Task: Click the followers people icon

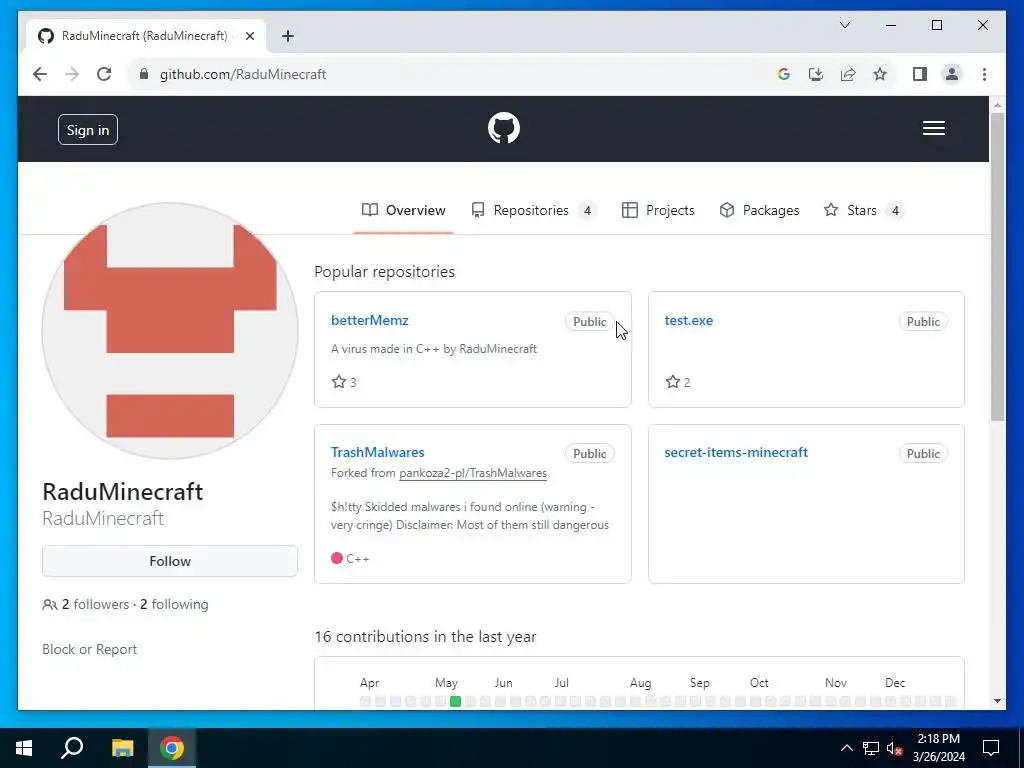Action: click(50, 605)
